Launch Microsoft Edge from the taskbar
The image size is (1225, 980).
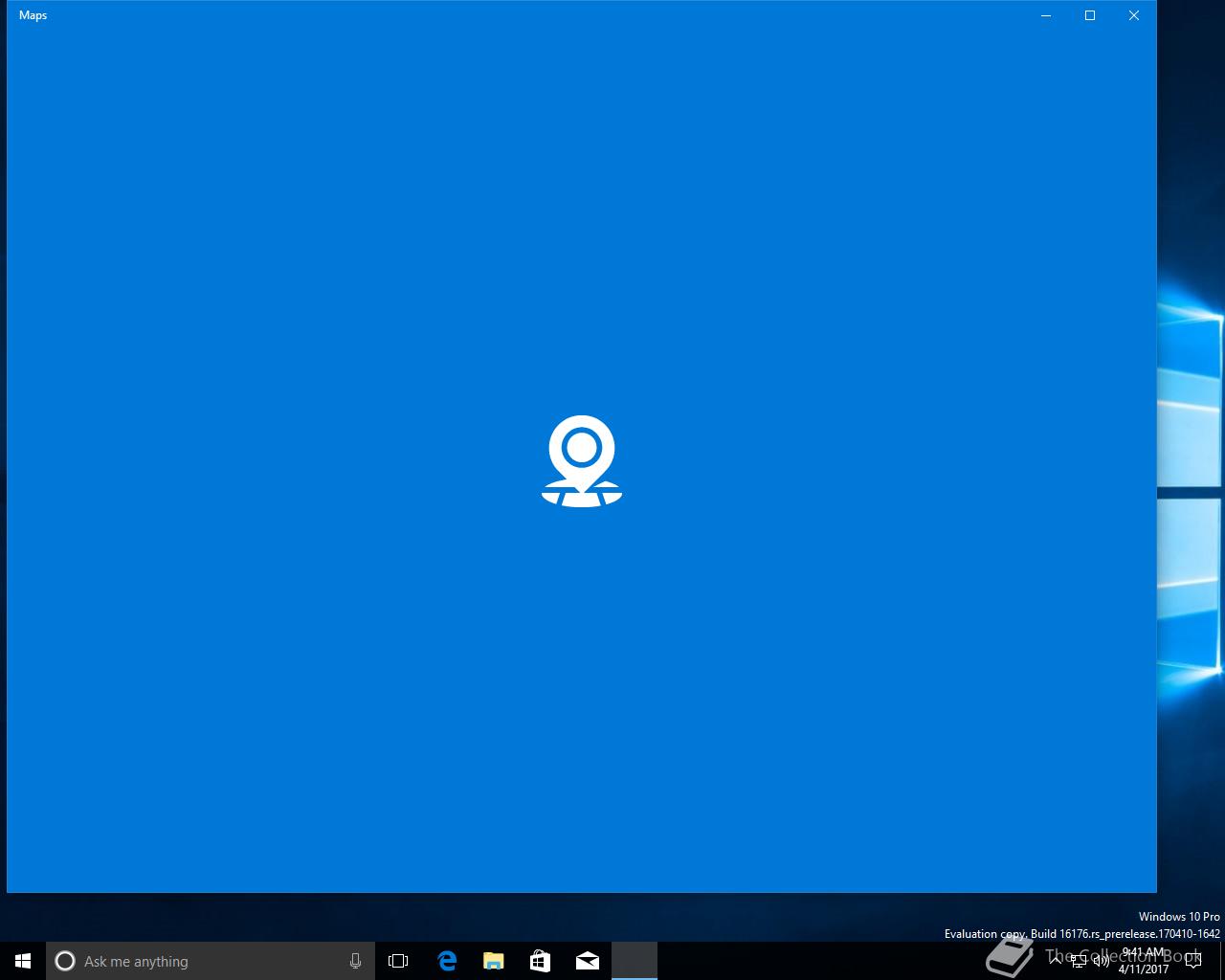(x=447, y=961)
